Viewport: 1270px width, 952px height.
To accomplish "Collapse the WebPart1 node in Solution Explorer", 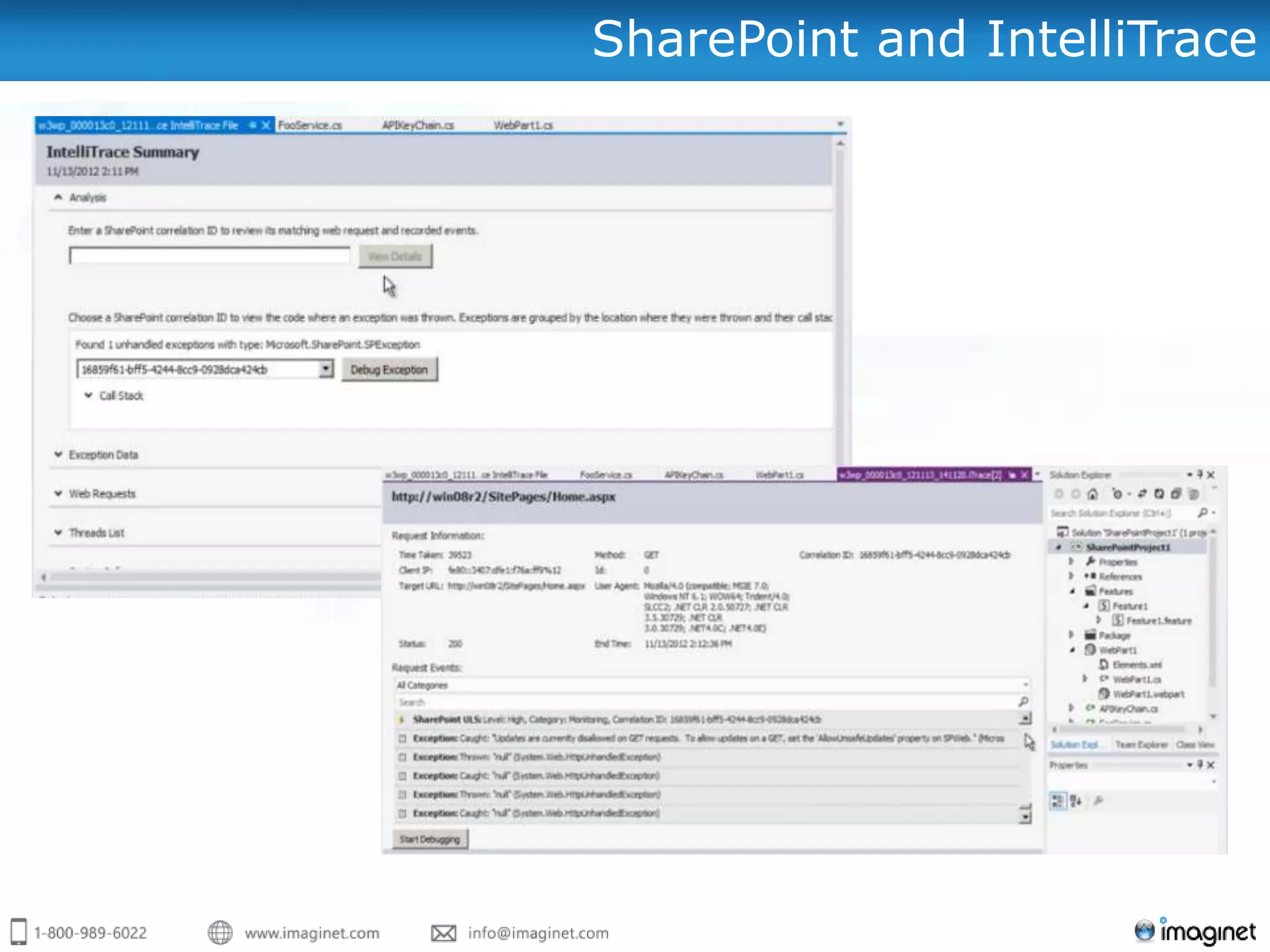I will click(1072, 650).
